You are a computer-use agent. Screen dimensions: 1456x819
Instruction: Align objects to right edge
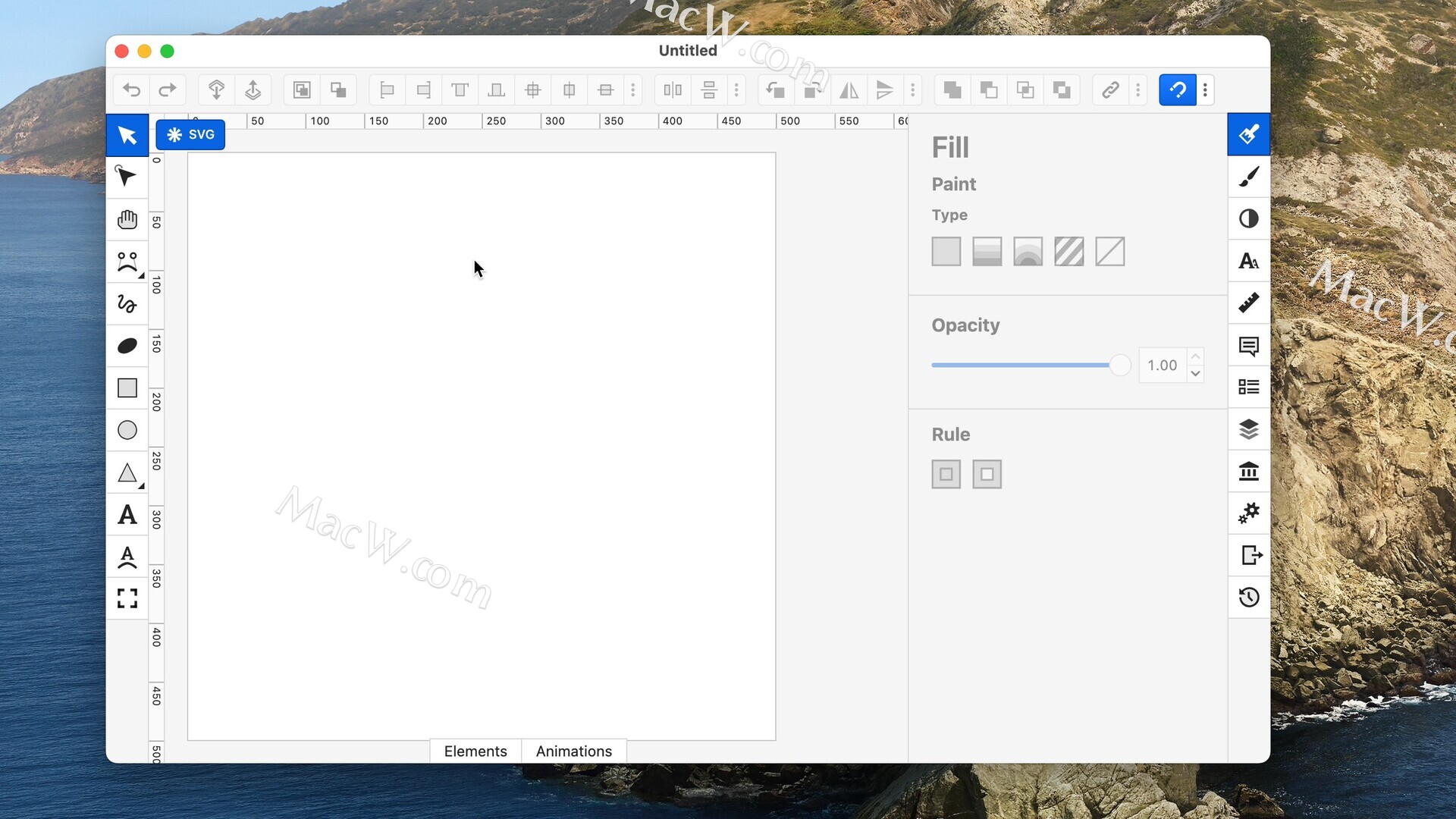pyautogui.click(x=423, y=90)
